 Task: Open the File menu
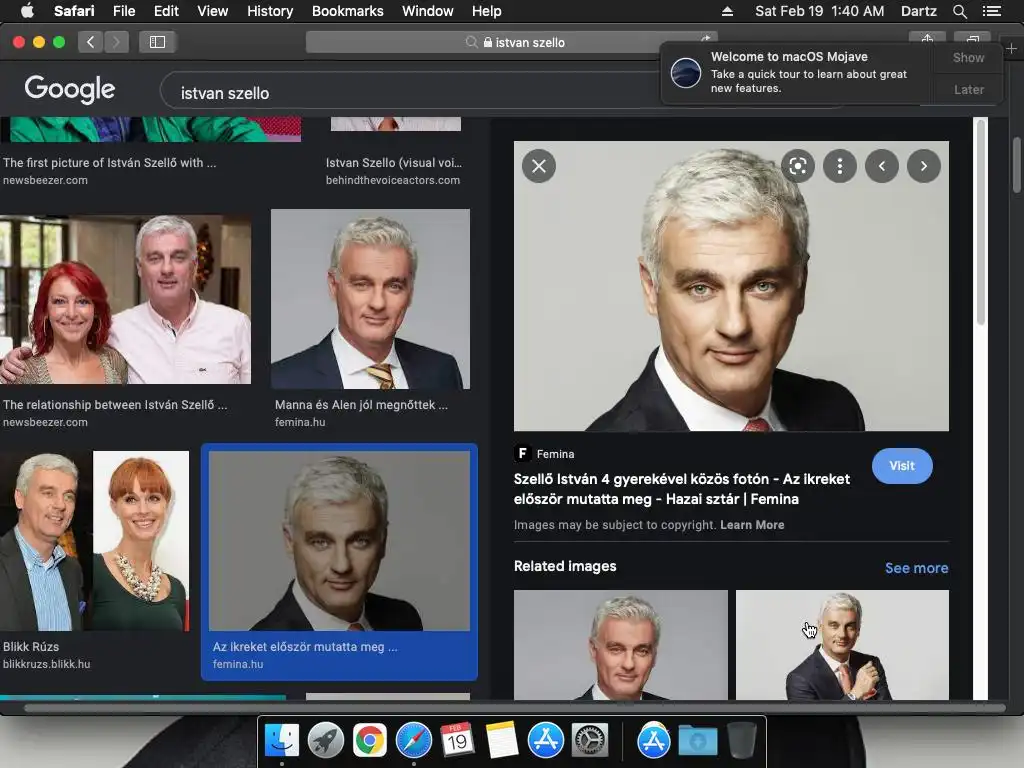pos(123,11)
